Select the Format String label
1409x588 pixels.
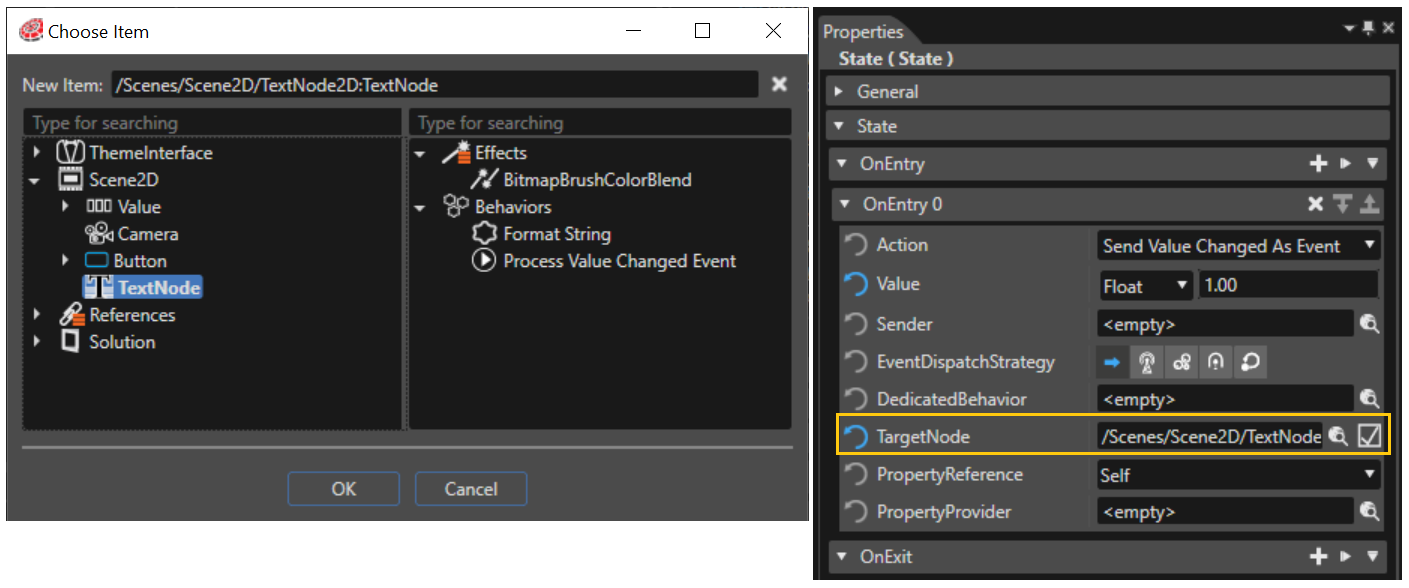(557, 234)
